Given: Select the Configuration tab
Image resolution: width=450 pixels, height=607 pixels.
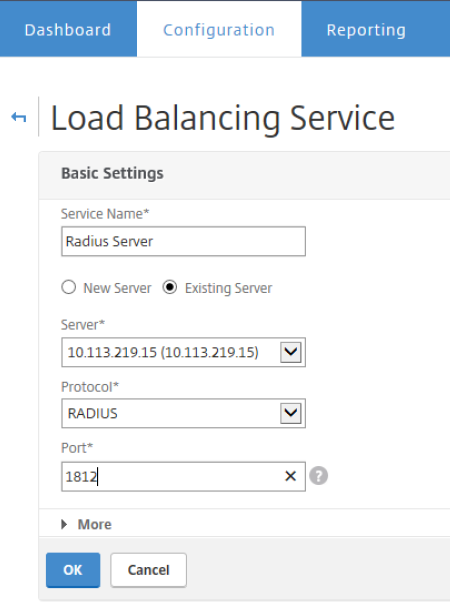Looking at the screenshot, I should tap(219, 29).
